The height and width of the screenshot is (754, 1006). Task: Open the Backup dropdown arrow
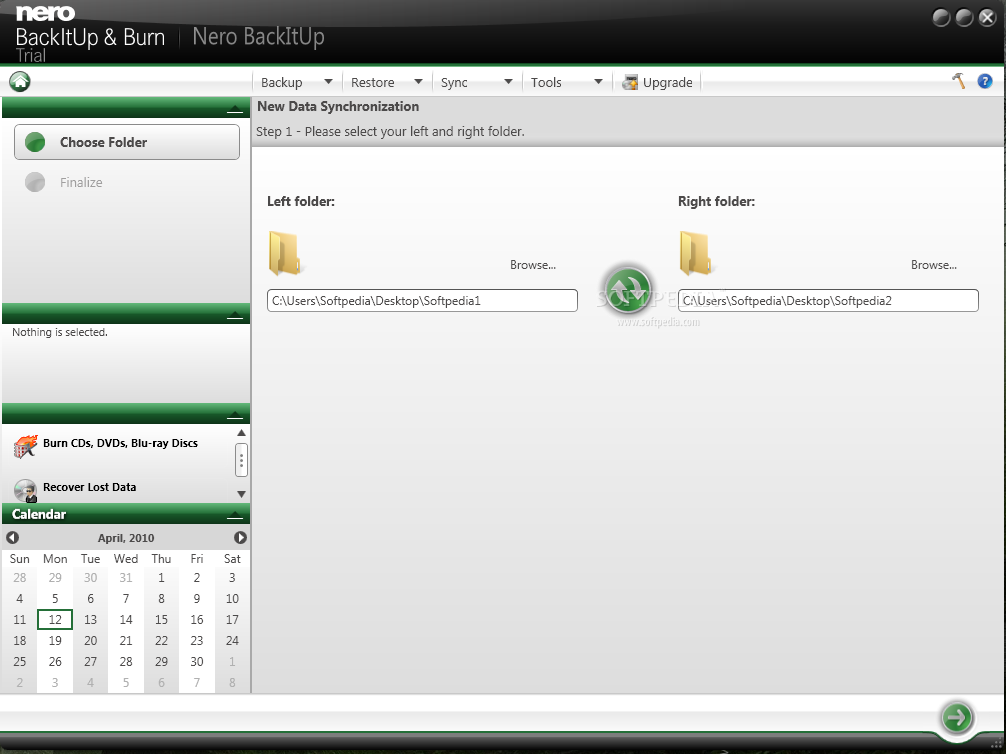tap(328, 81)
